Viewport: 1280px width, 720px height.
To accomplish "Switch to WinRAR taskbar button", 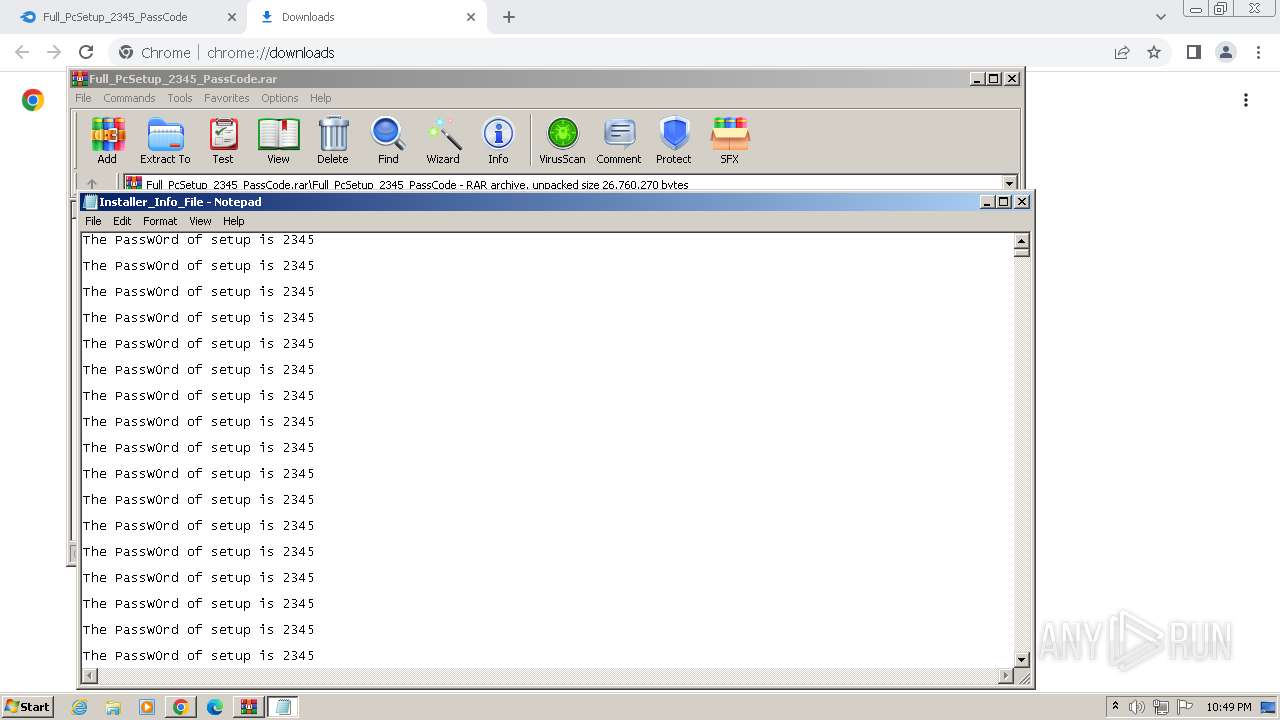I will click(x=248, y=707).
